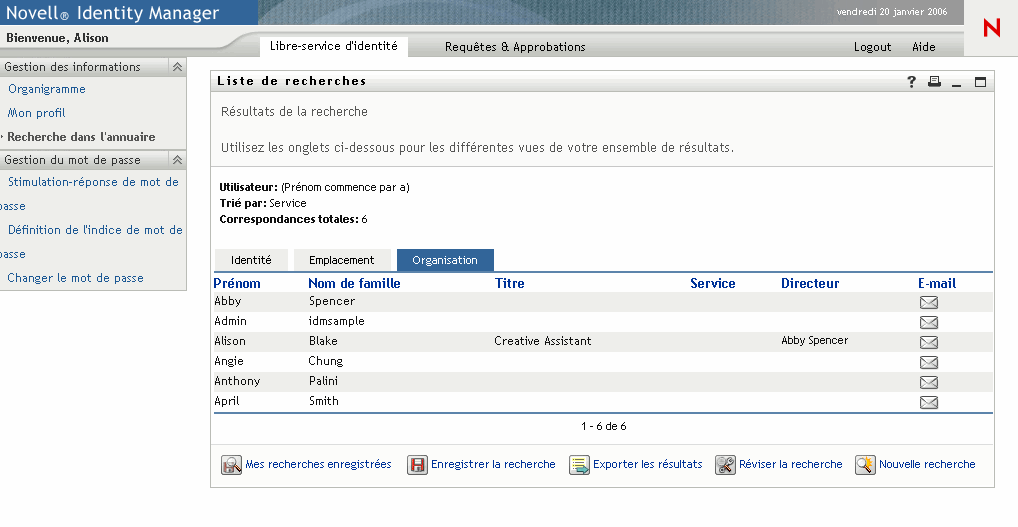Click the first name Alison in results
1018x527 pixels.
(230, 341)
